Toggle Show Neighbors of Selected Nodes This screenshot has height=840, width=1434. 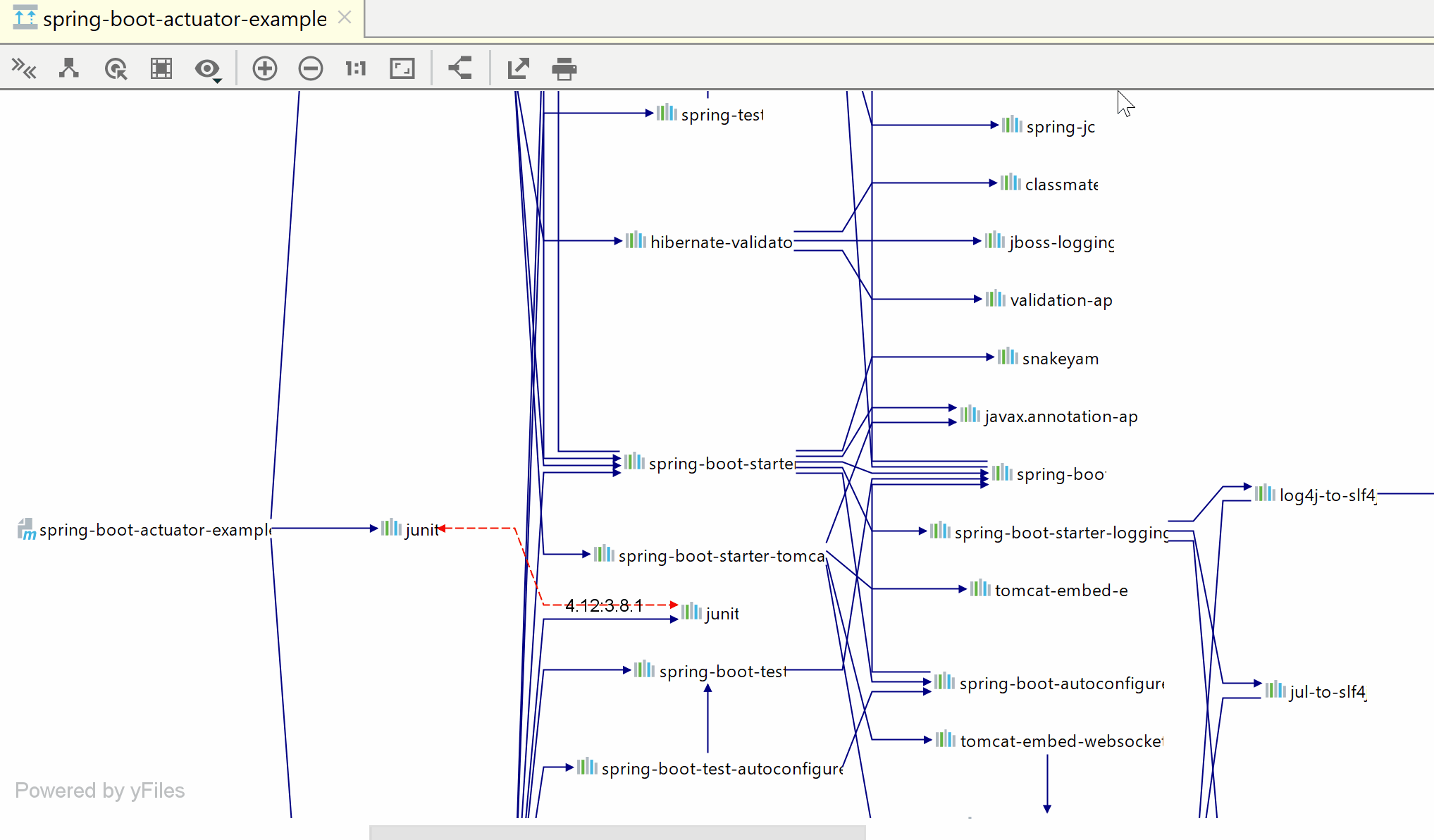coord(205,68)
